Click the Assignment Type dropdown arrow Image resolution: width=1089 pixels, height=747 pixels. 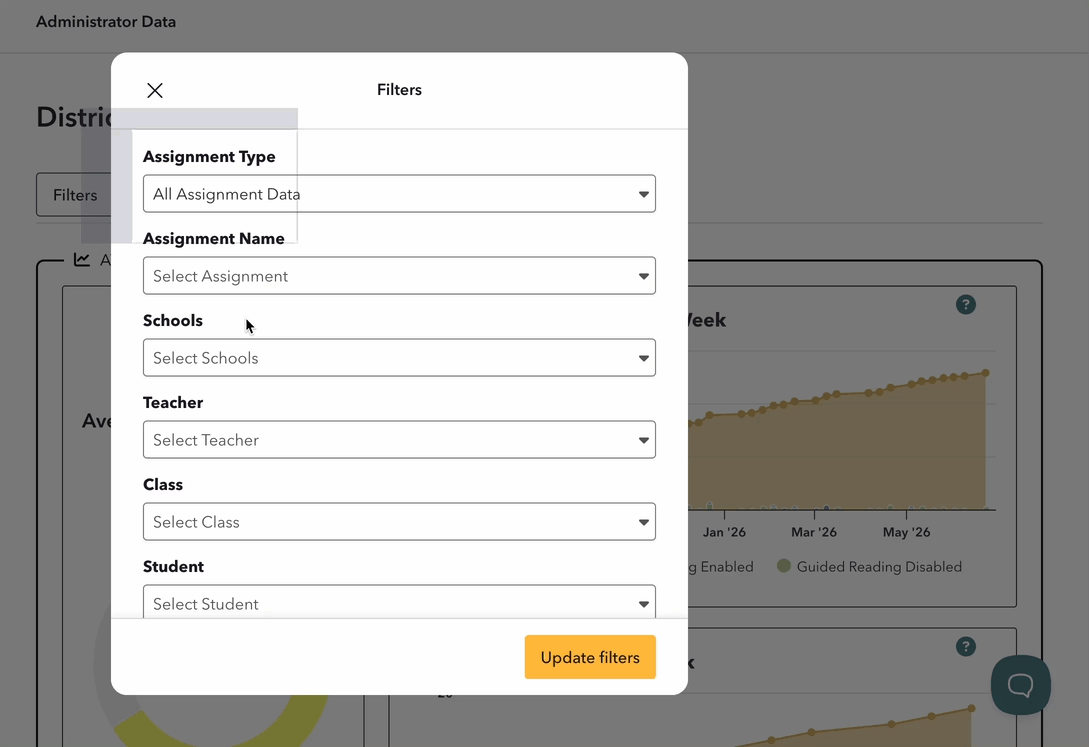(644, 194)
